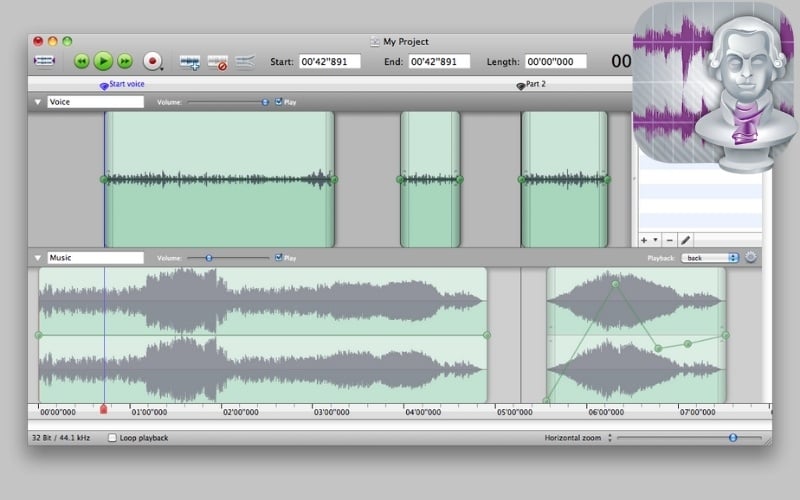Select the third voice audio clip
Image resolution: width=800 pixels, height=500 pixels.
pyautogui.click(x=564, y=180)
